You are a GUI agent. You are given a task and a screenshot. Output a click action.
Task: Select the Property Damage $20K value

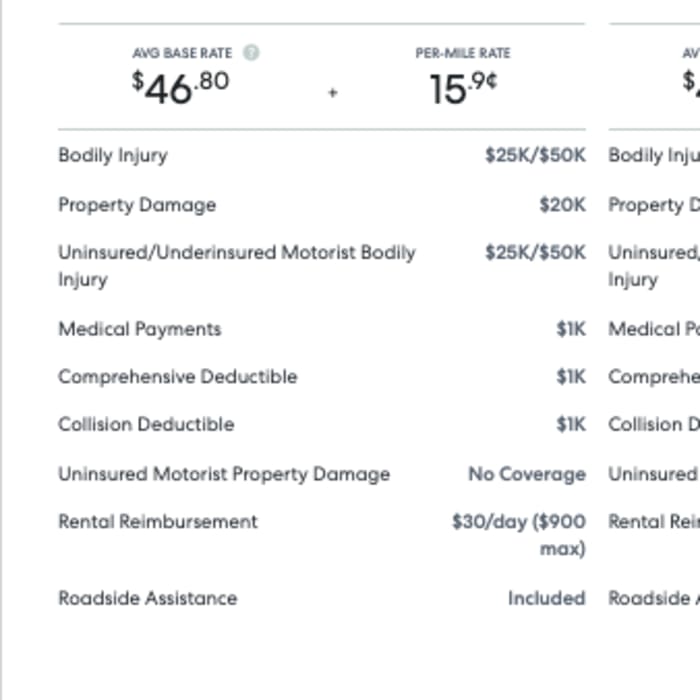click(x=562, y=205)
